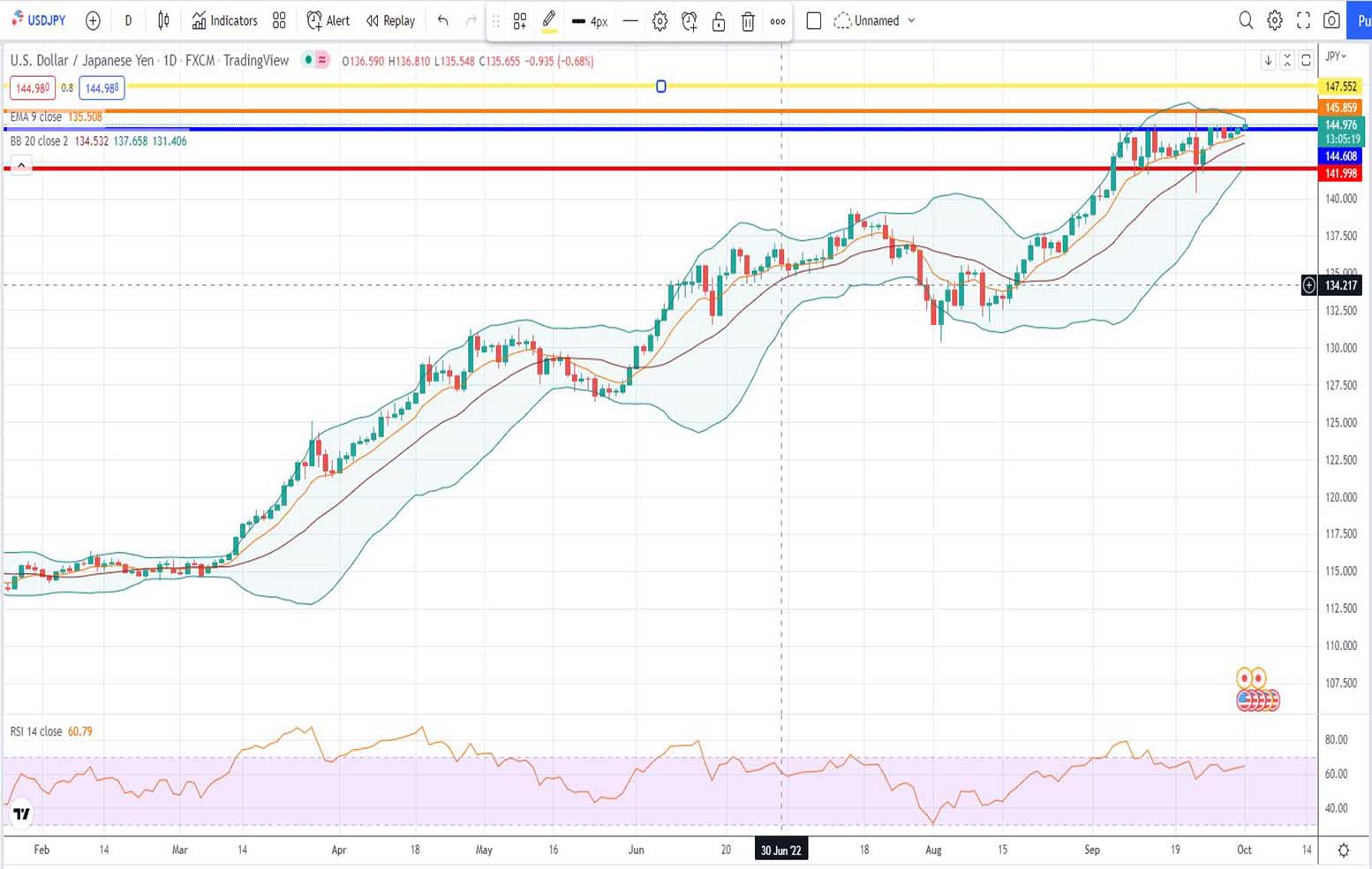The width and height of the screenshot is (1372, 869).
Task: Toggle the lock on selected drawing
Action: click(719, 21)
